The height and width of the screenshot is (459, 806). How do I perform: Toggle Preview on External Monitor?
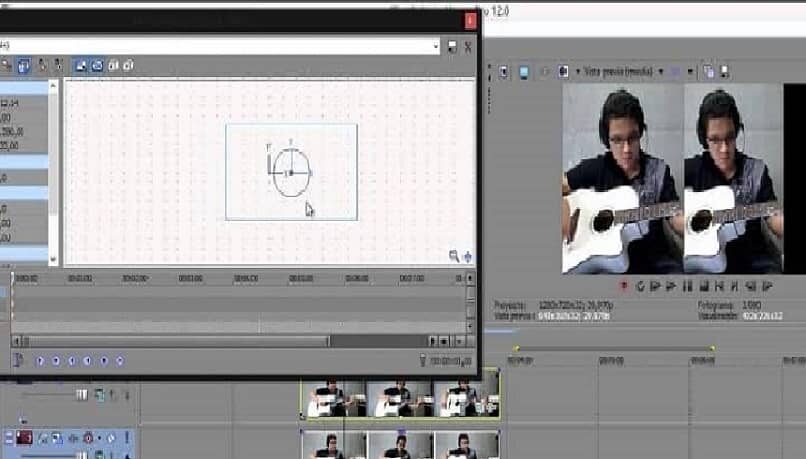524,72
